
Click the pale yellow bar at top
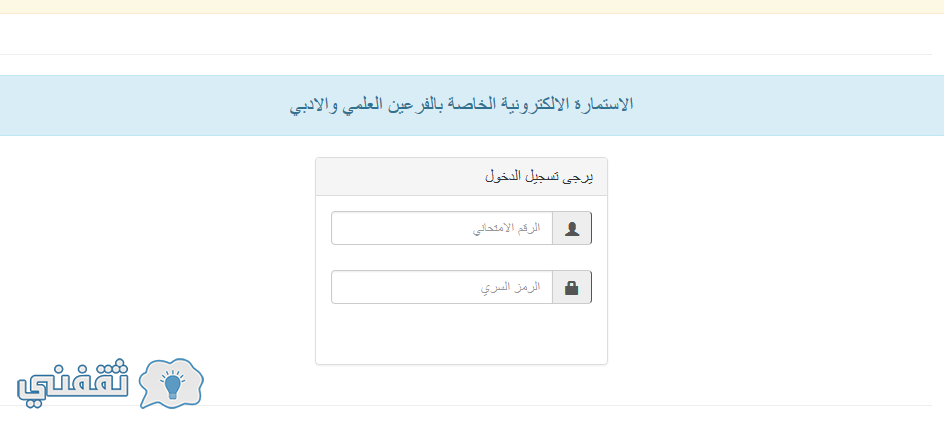pos(472,7)
